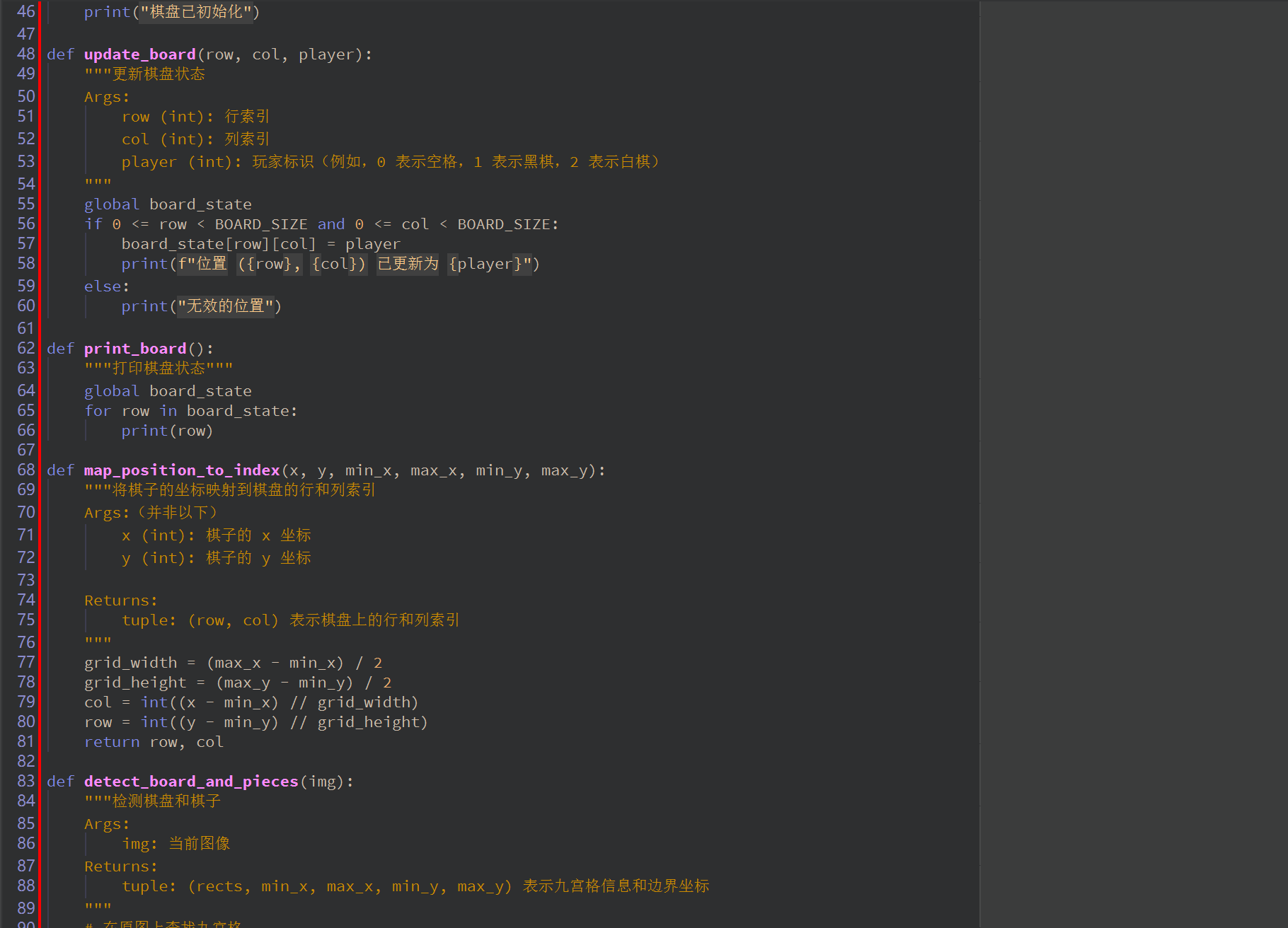Click line number 48 in the gutter
1288x928 pixels.
(25, 54)
